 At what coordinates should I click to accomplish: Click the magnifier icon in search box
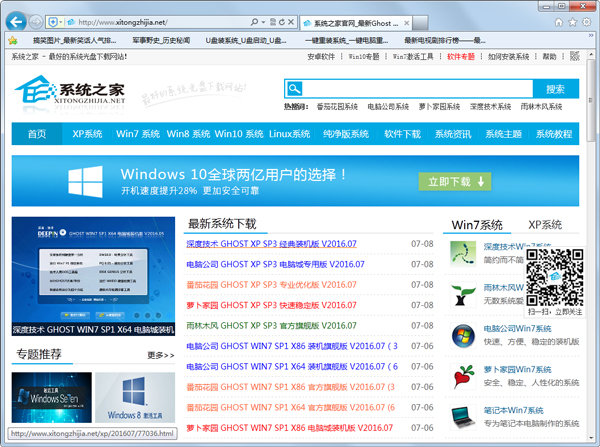coord(295,88)
